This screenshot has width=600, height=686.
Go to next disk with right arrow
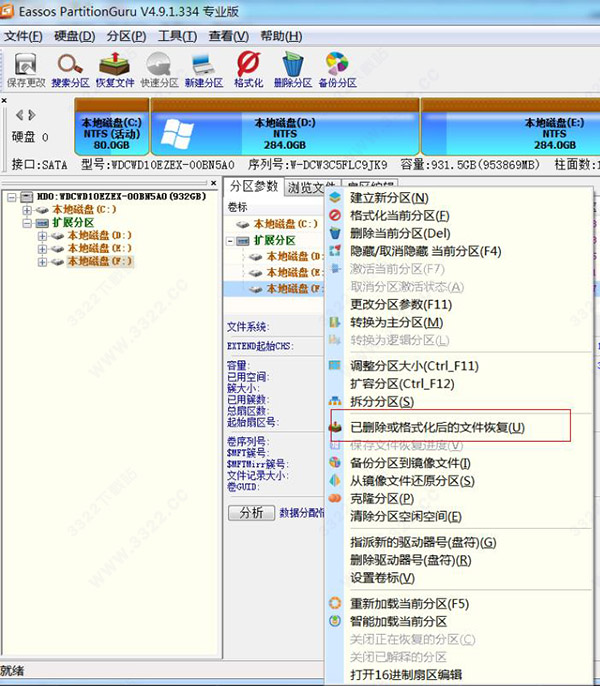(x=32, y=115)
